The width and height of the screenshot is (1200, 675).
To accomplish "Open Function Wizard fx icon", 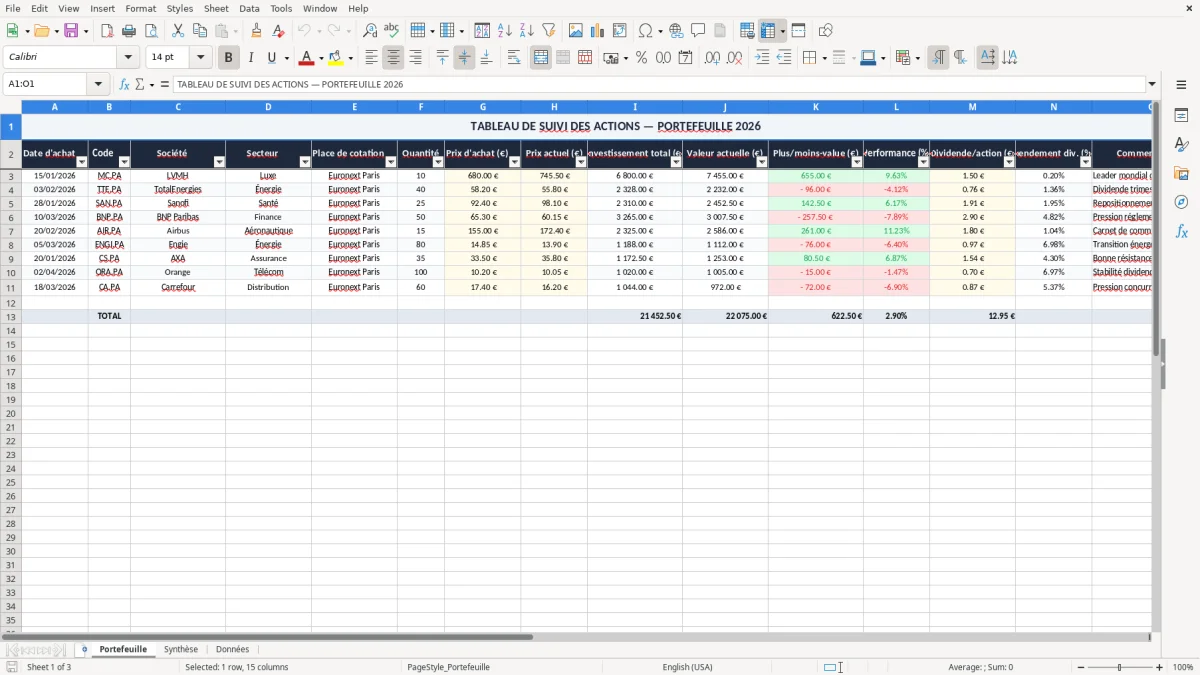I will (x=125, y=84).
